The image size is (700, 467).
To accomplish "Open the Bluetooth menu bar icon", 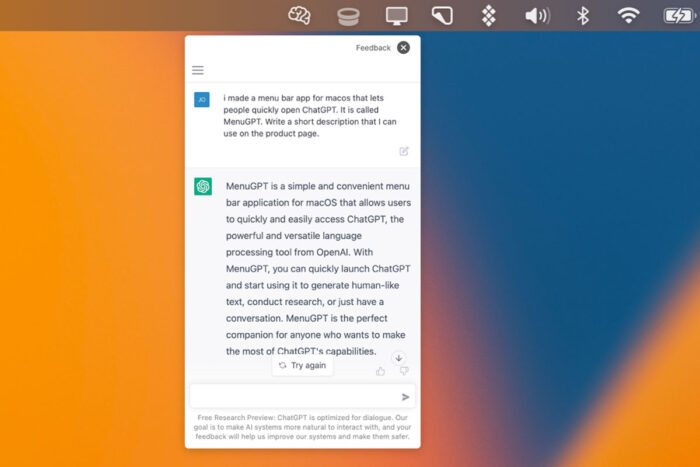I will (583, 16).
